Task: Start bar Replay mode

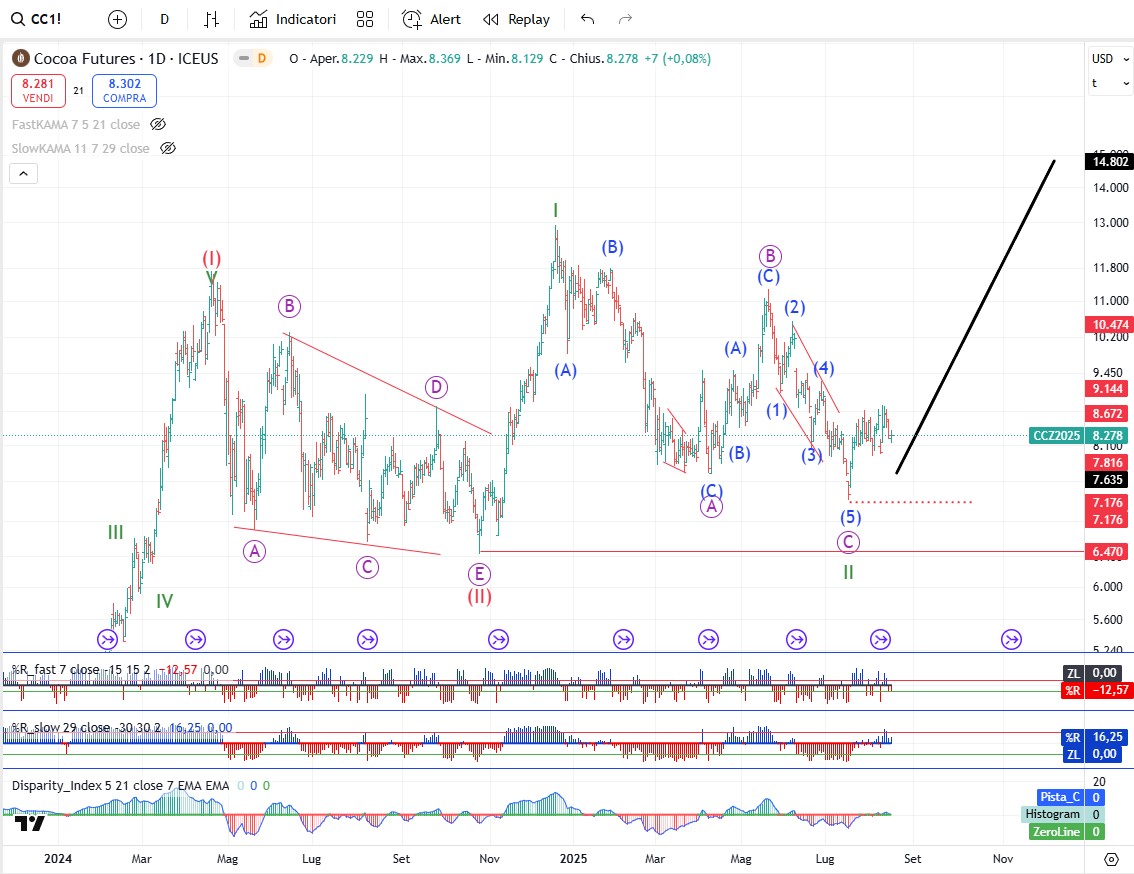Action: (516, 19)
